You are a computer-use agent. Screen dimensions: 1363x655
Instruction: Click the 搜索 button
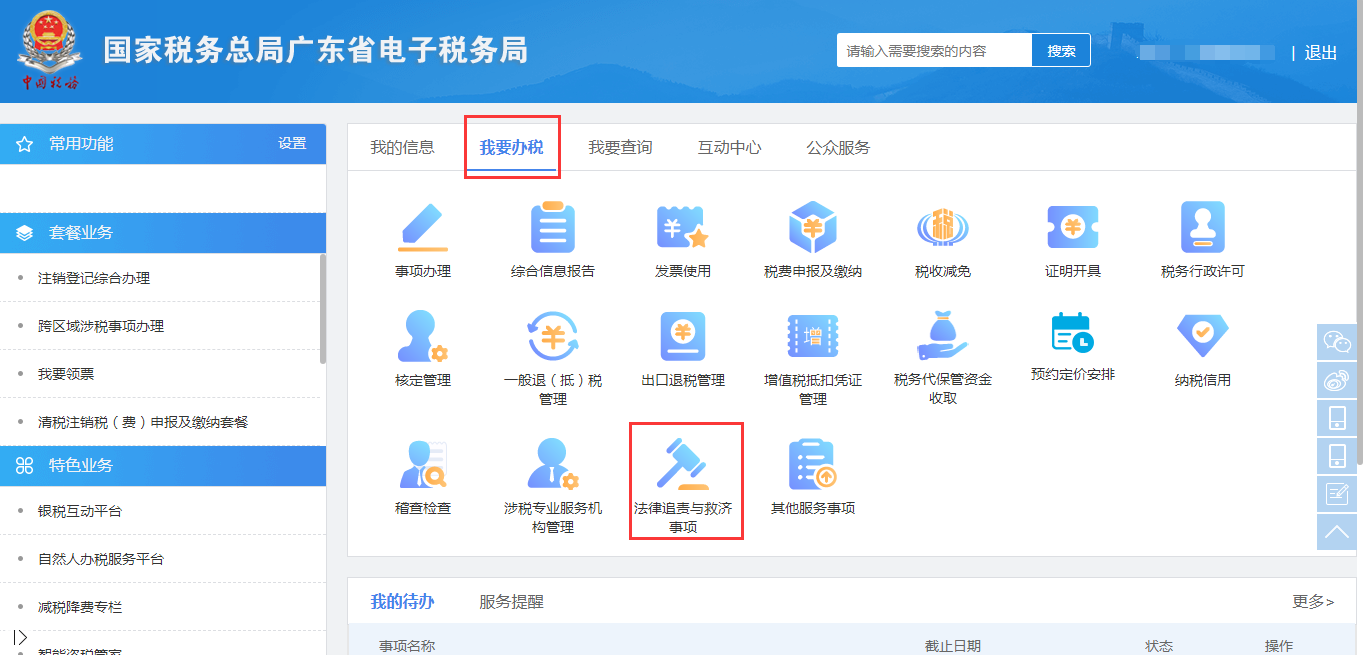point(1061,51)
